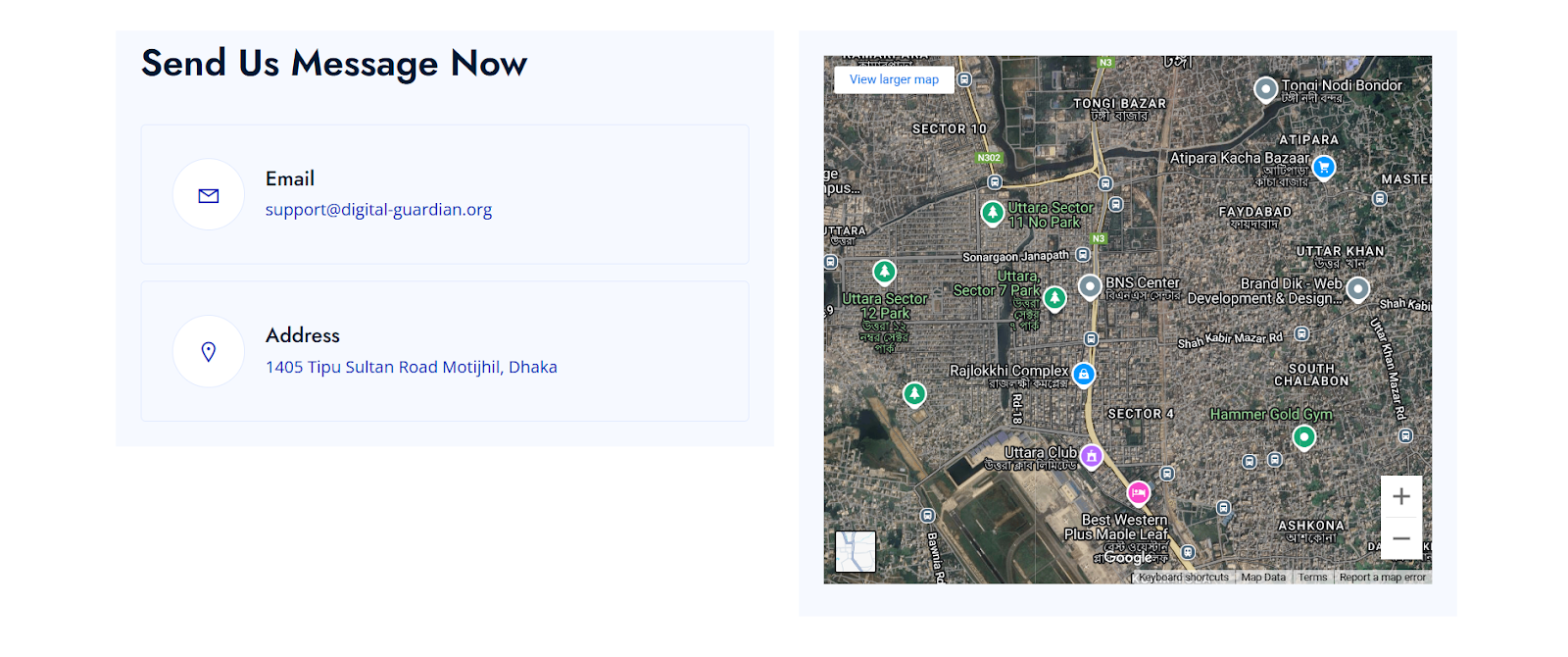
Task: Click the Email label
Action: [290, 178]
